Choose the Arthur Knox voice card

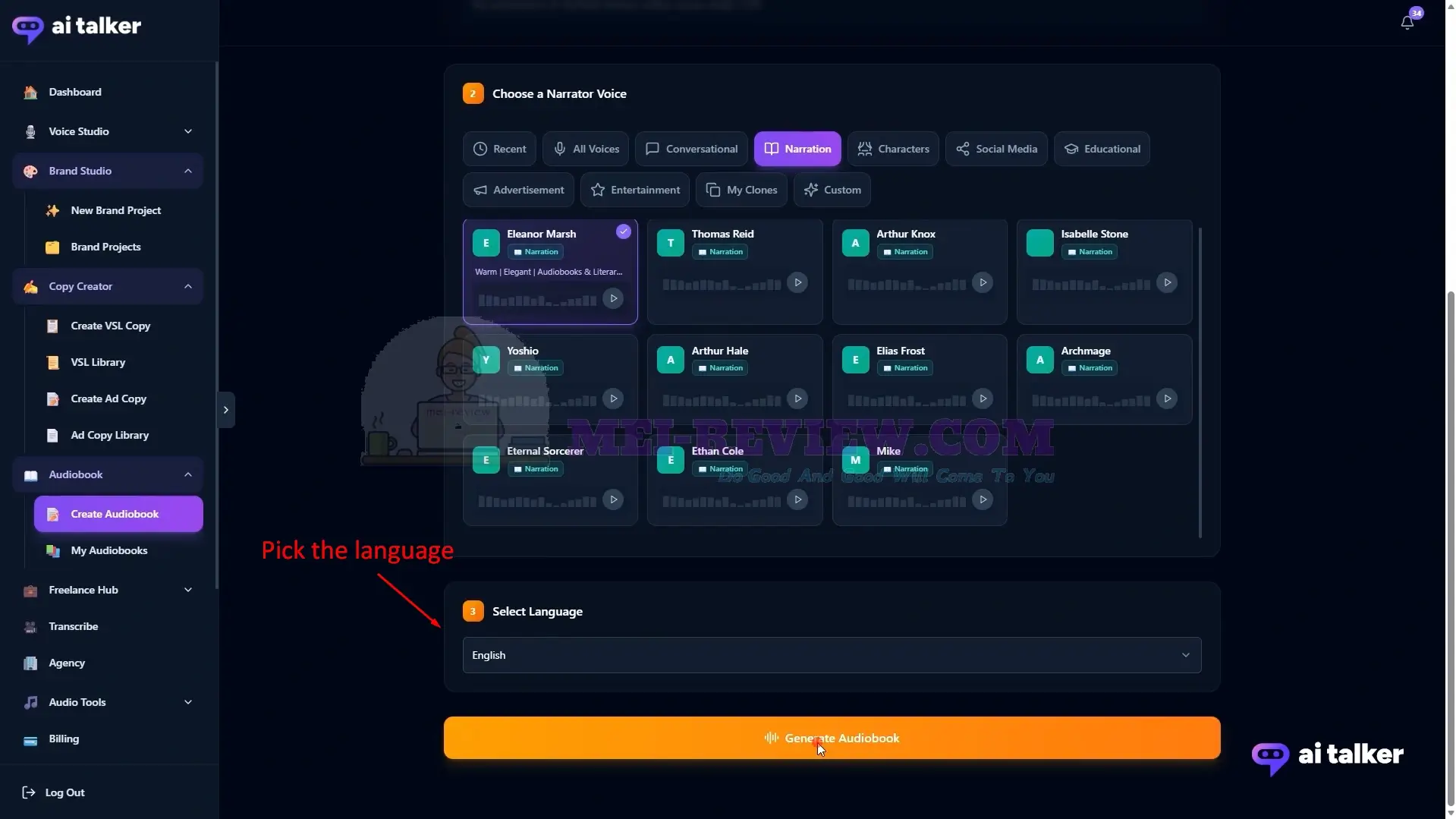coord(920,272)
